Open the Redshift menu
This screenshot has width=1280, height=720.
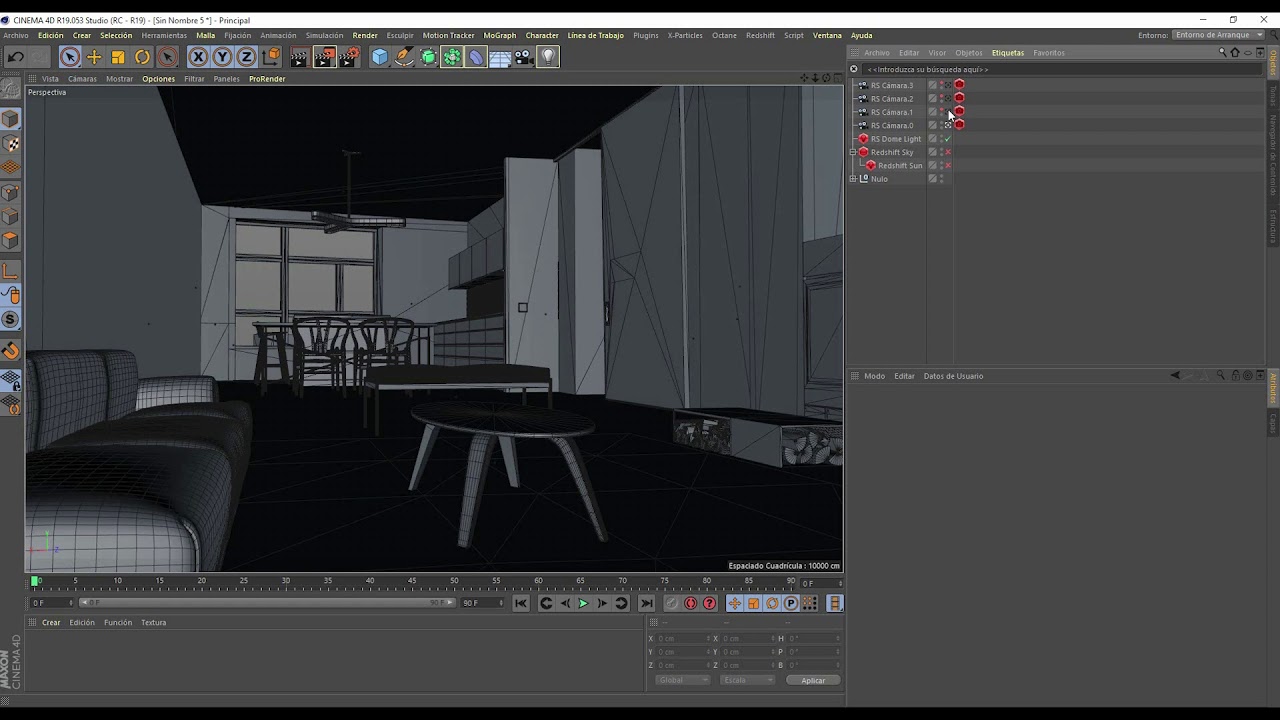760,35
